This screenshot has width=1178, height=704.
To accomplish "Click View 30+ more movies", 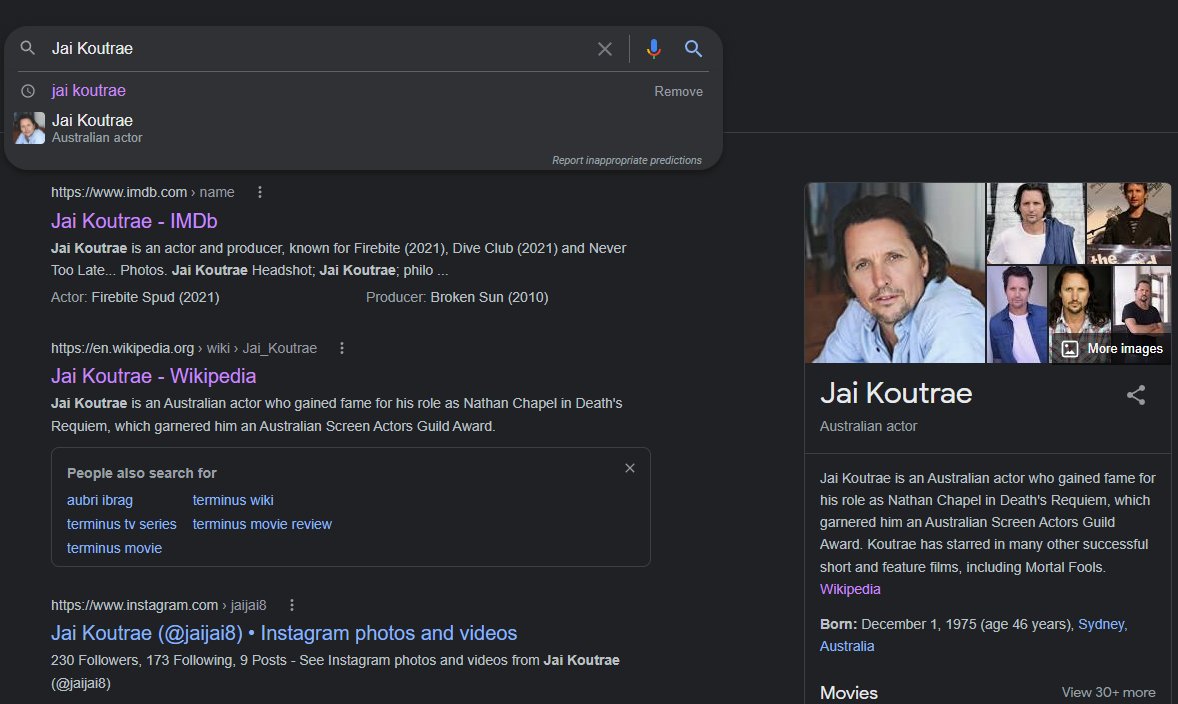I will click(x=1108, y=693).
